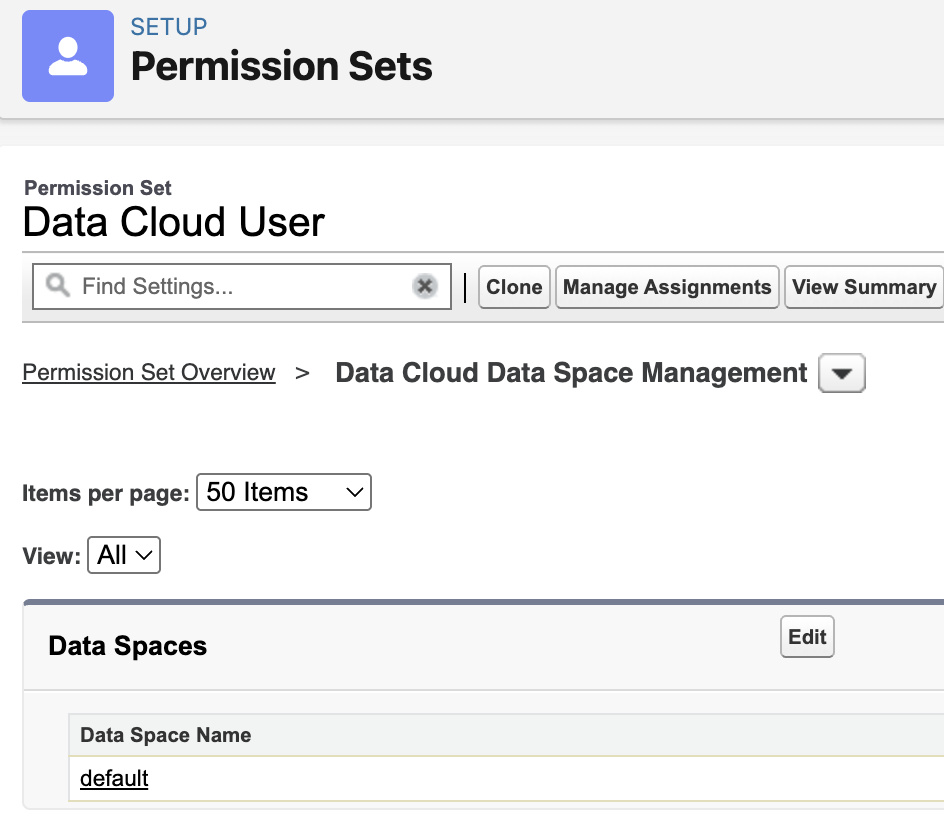Click the View Summary button
The width and height of the screenshot is (944, 818).
pos(863,287)
